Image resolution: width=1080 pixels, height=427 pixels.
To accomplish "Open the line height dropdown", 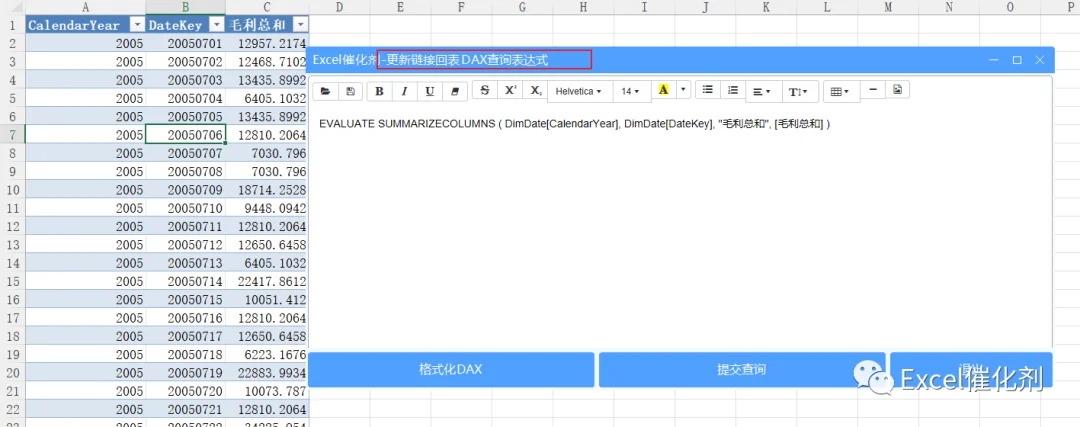I will (800, 91).
